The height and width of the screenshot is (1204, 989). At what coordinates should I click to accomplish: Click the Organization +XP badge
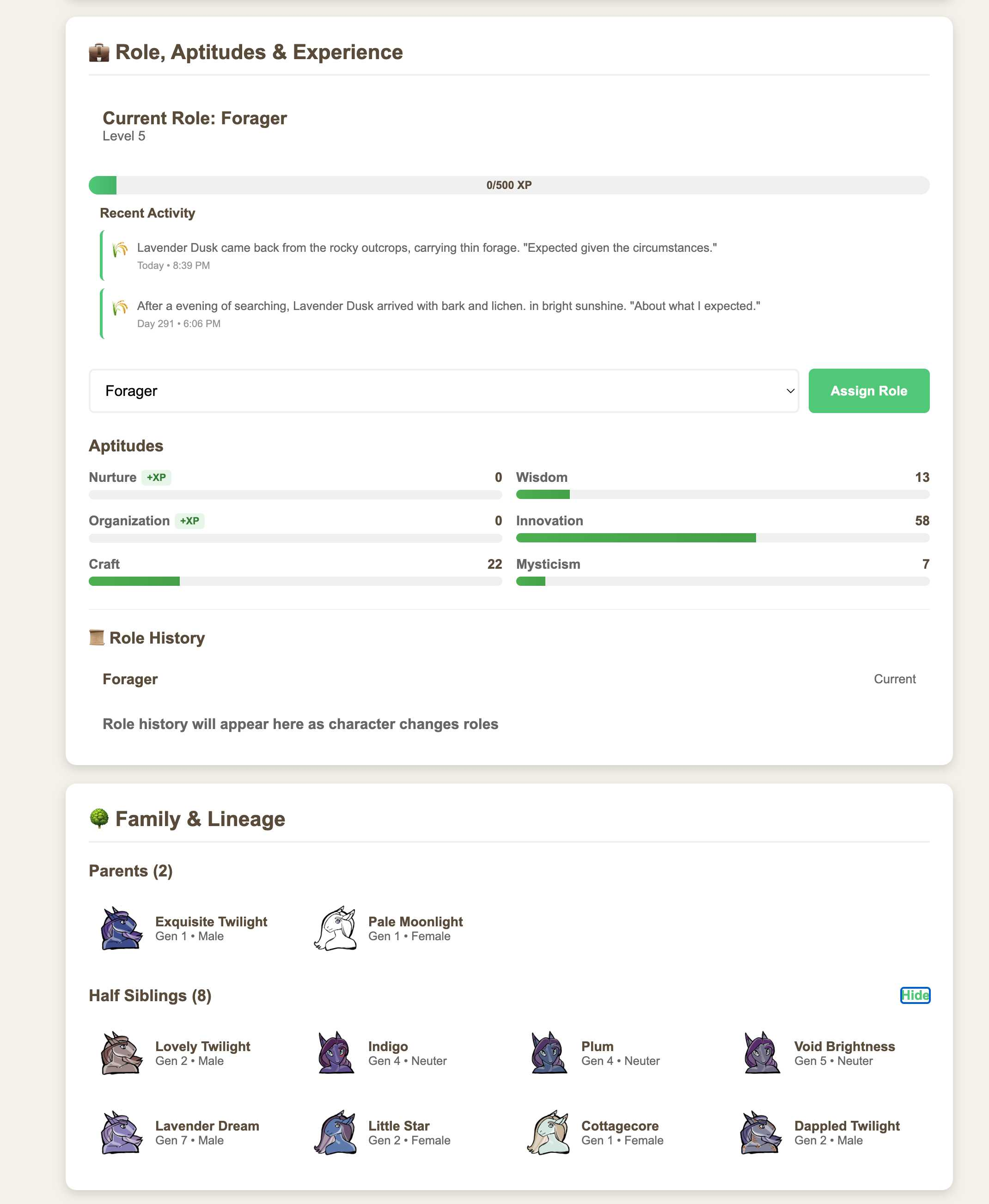tap(189, 521)
